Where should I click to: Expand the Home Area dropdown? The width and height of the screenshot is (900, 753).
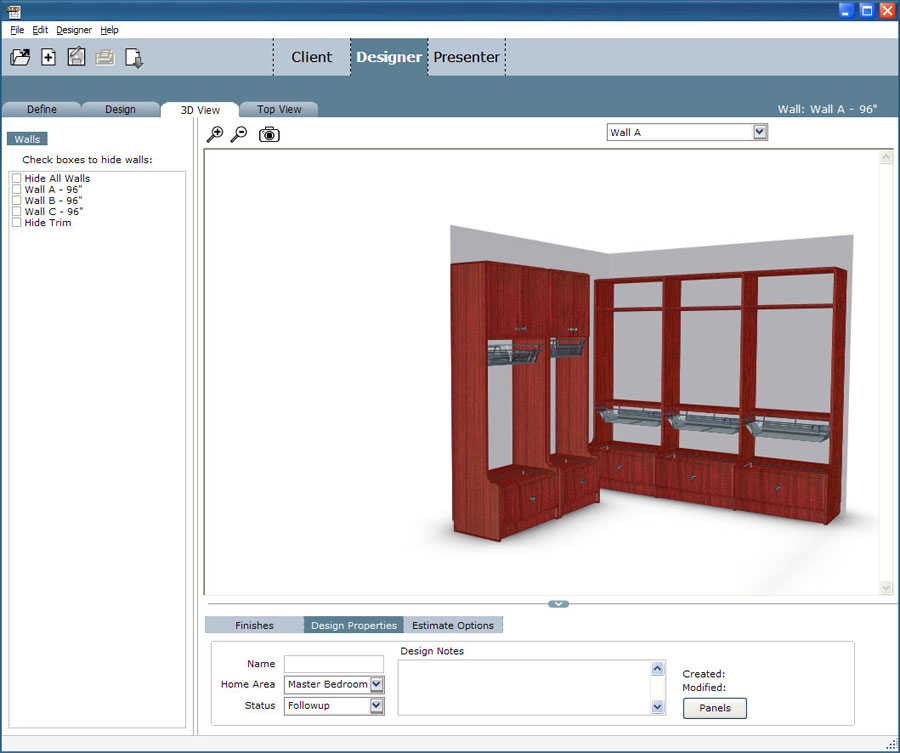(x=377, y=684)
